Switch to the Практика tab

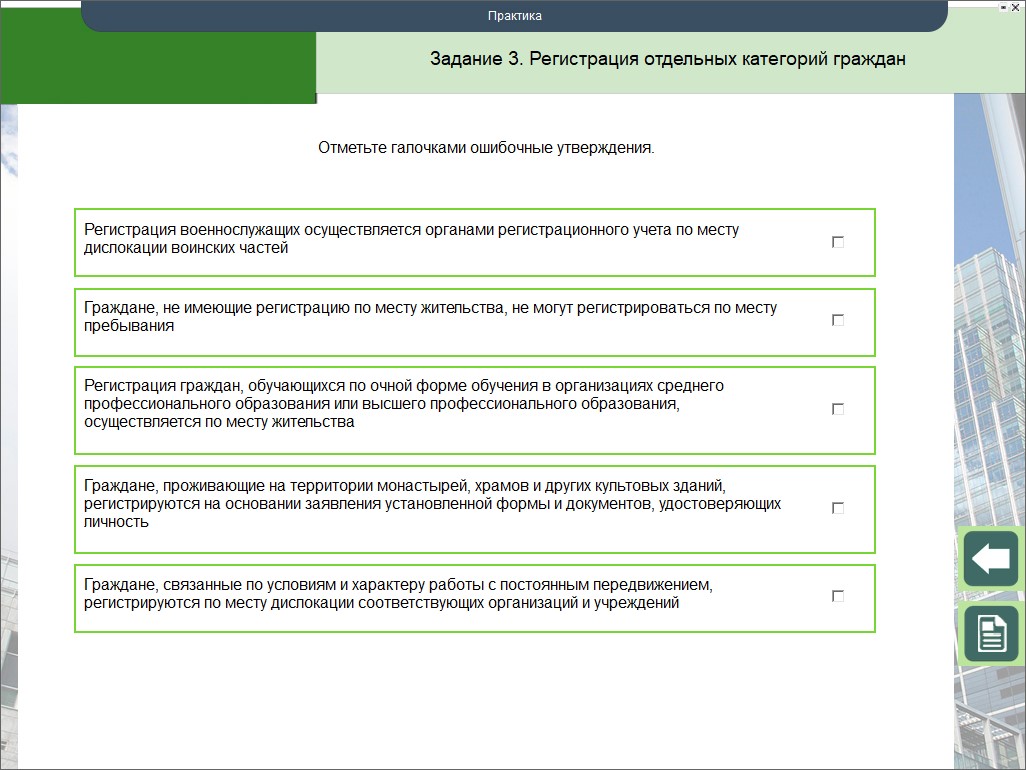[x=514, y=16]
